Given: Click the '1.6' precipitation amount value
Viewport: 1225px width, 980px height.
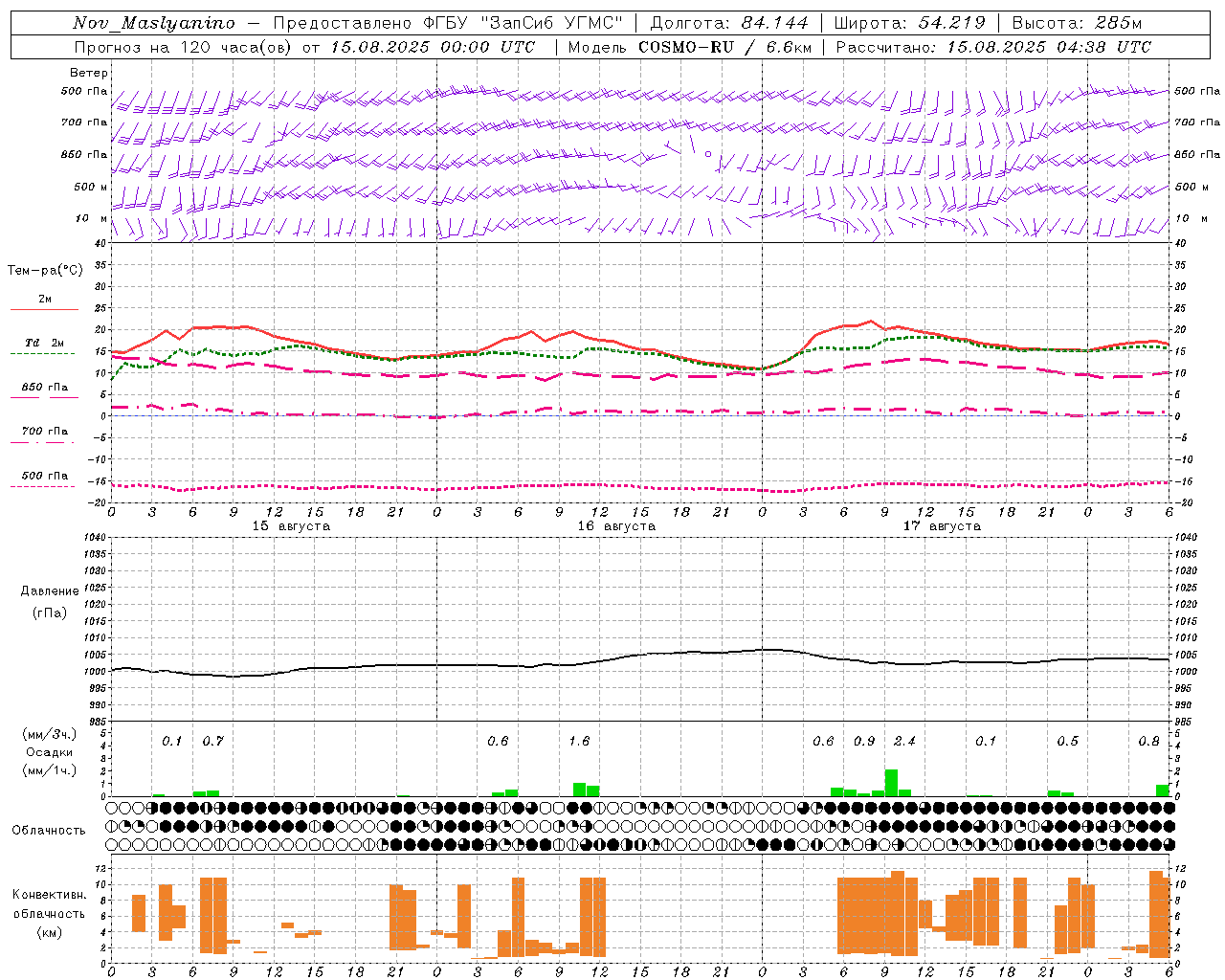Looking at the screenshot, I should 579,741.
